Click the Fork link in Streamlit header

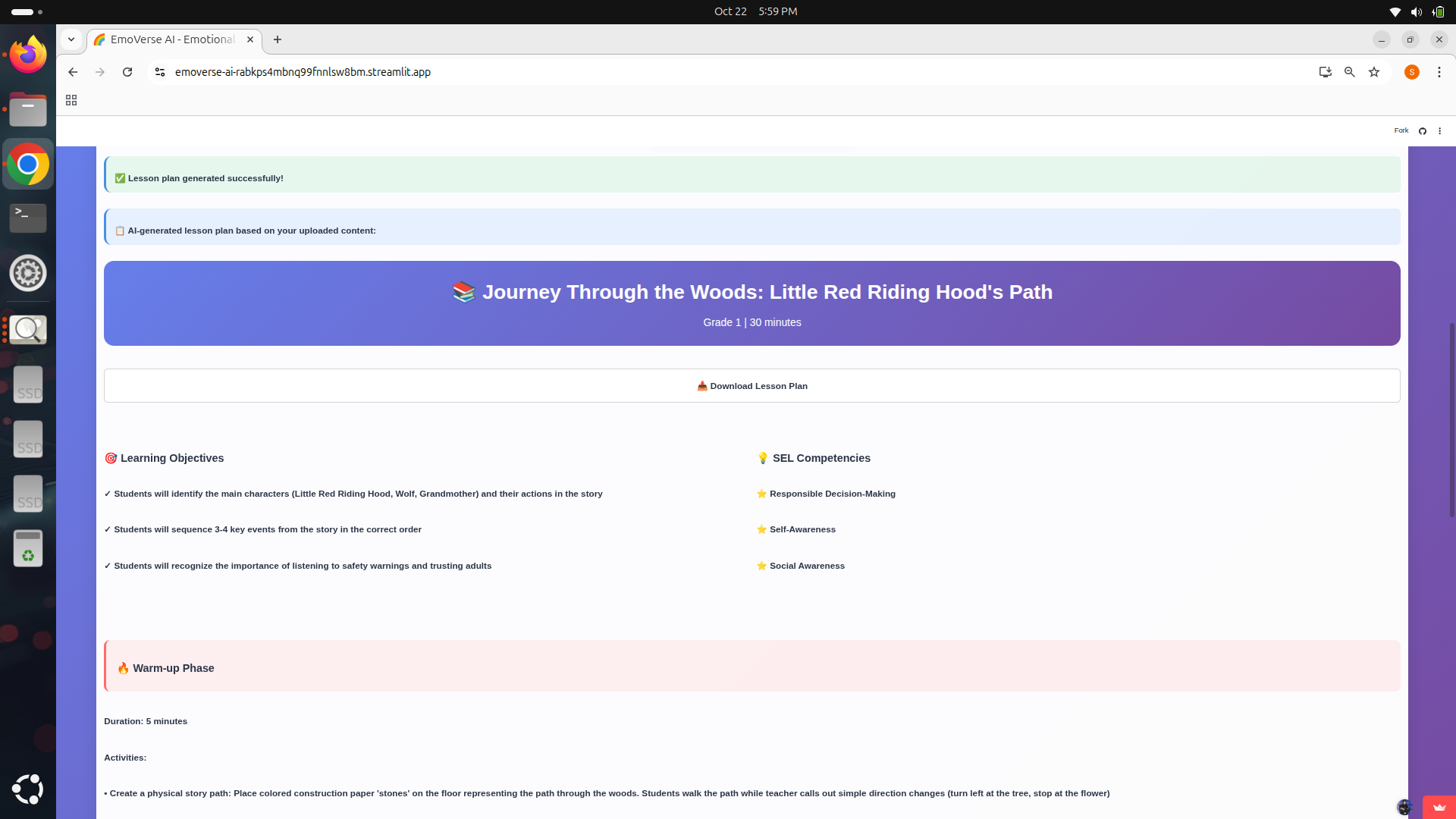1401,130
